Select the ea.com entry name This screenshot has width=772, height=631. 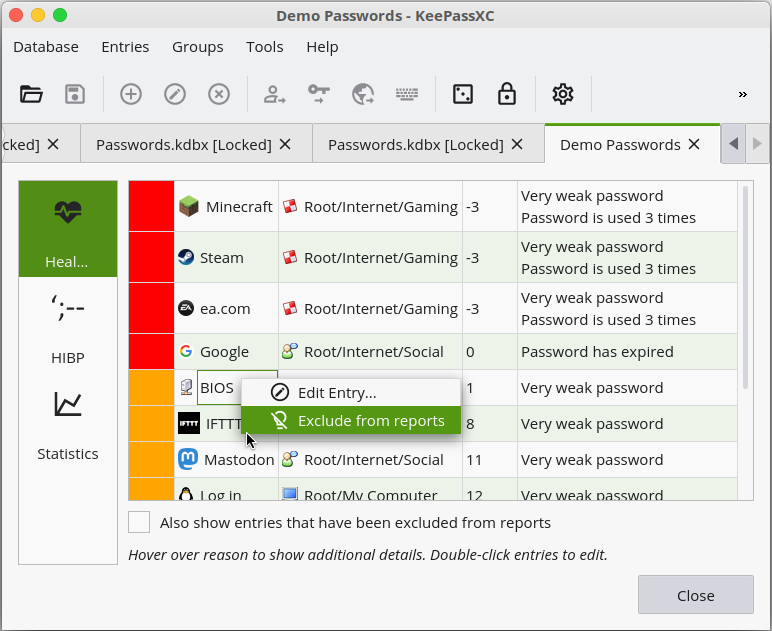click(x=225, y=309)
